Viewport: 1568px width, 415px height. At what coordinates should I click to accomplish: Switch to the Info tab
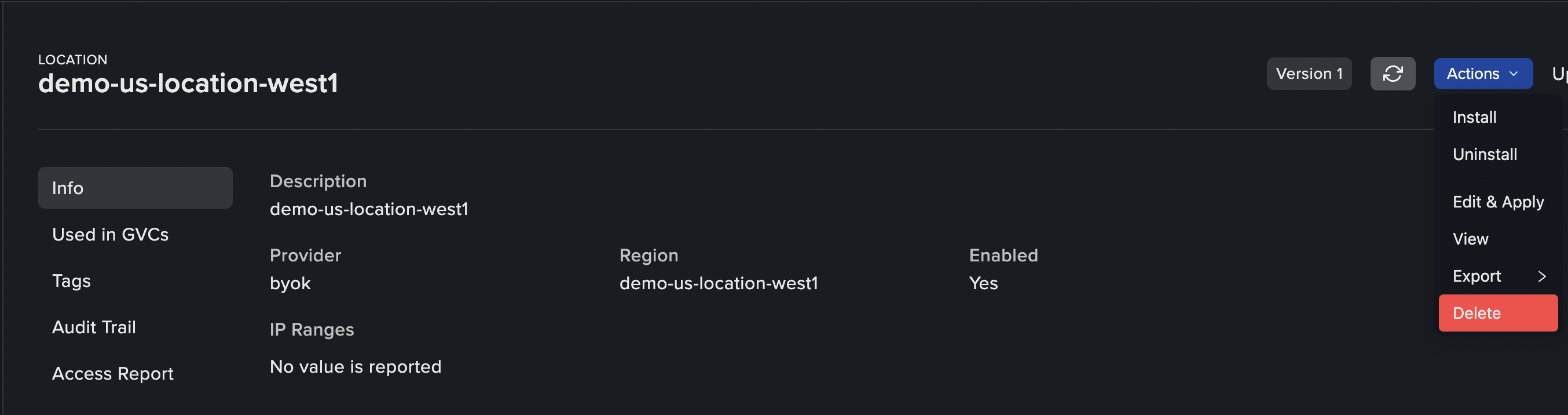pyautogui.click(x=135, y=188)
